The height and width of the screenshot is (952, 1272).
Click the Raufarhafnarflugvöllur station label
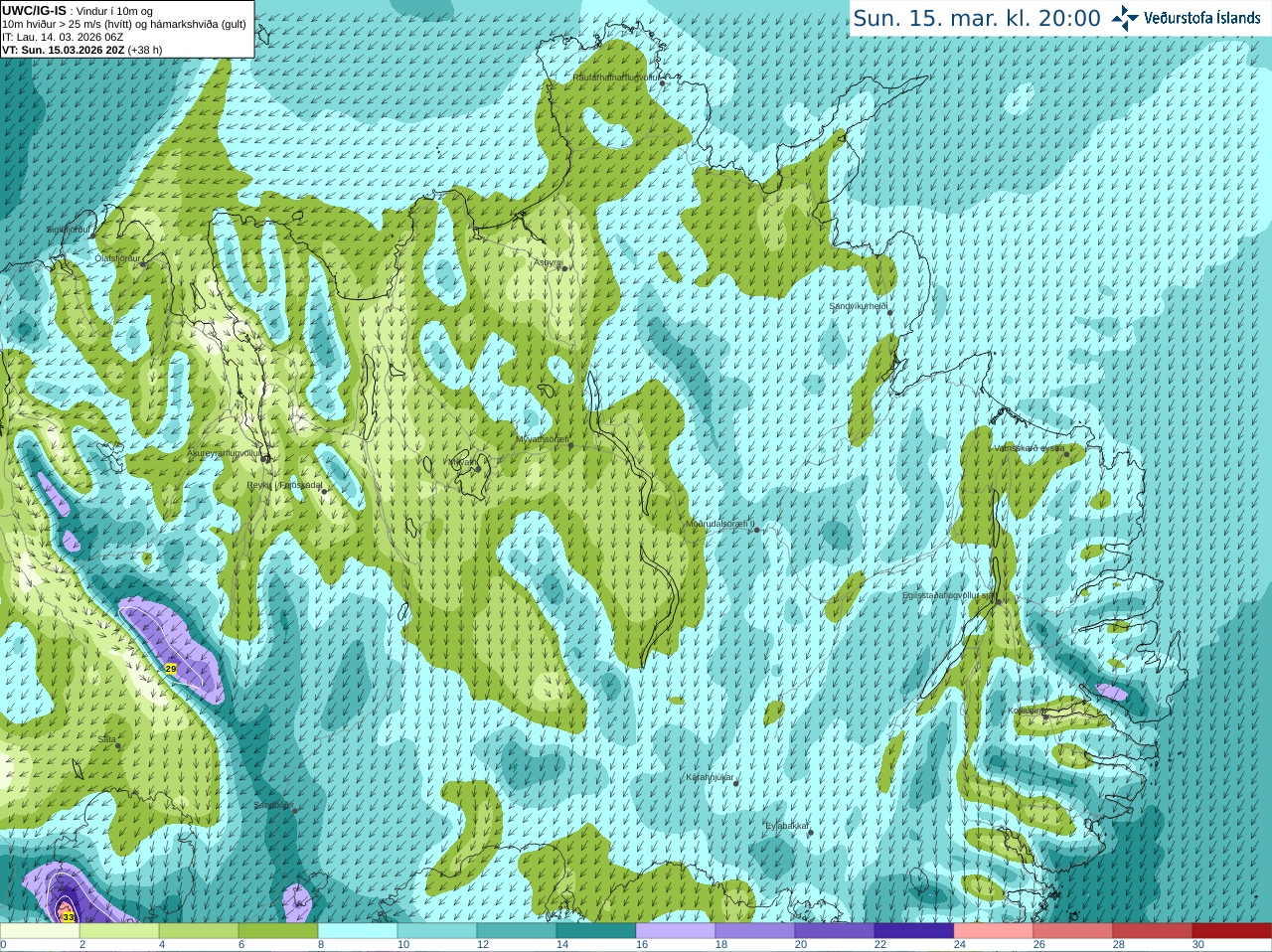(x=616, y=77)
